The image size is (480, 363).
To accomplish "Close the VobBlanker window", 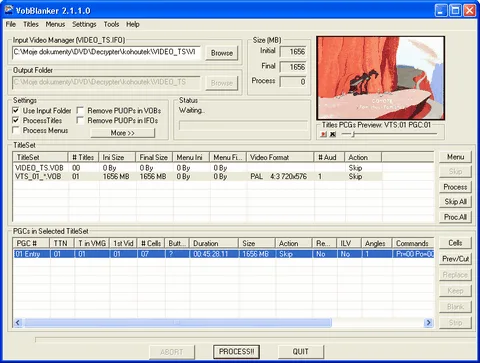I will (470, 10).
